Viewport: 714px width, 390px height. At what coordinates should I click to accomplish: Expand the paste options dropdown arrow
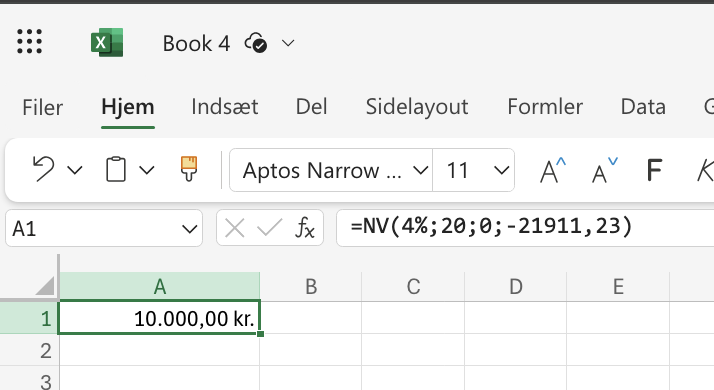pyautogui.click(x=147, y=170)
